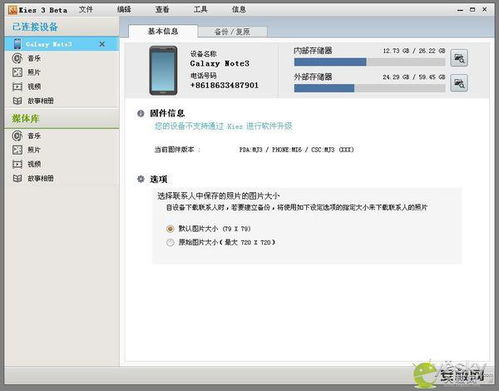Viewport: 499px width, 391px height.
Task: Click phone number +8618633487901
Action: click(224, 85)
